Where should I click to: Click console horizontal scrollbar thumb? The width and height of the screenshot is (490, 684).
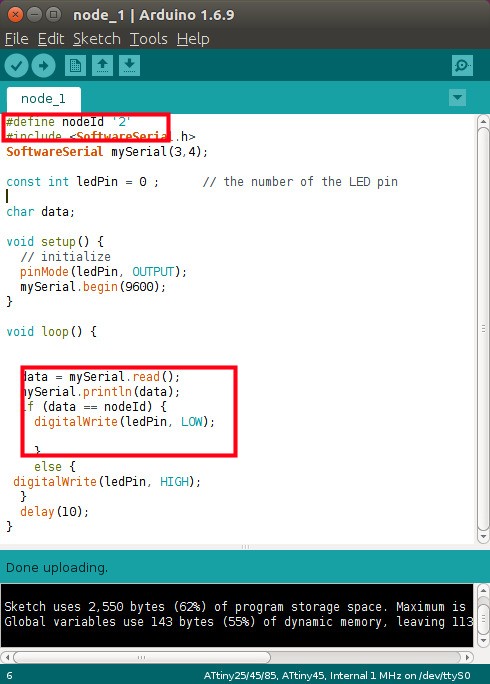[x=142, y=657]
